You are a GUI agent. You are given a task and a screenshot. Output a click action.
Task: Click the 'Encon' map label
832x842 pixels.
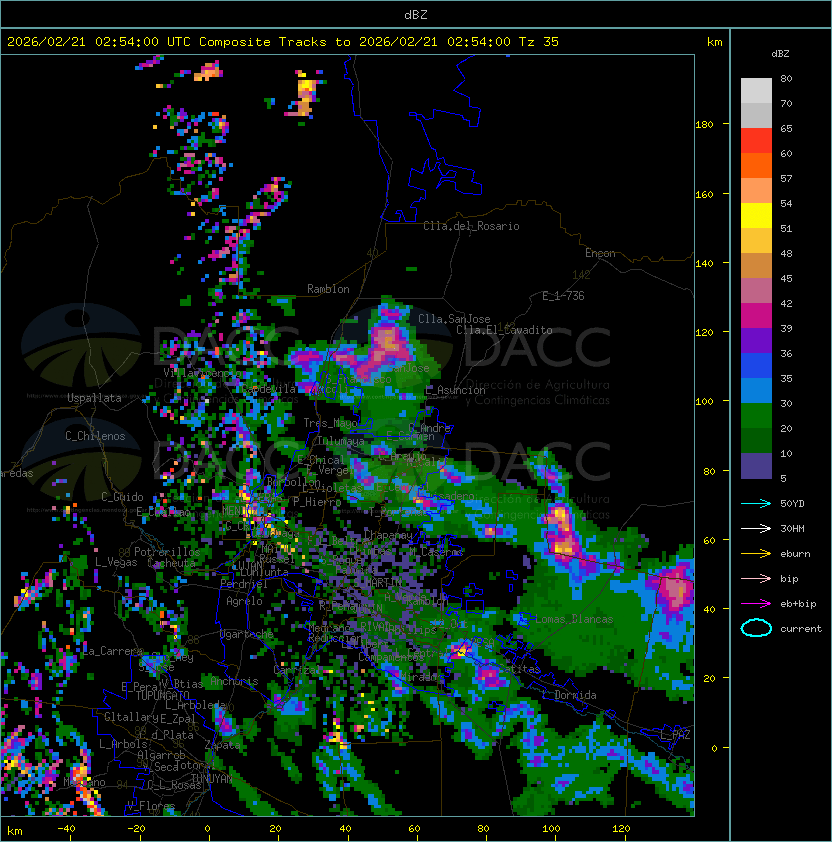[x=600, y=253]
